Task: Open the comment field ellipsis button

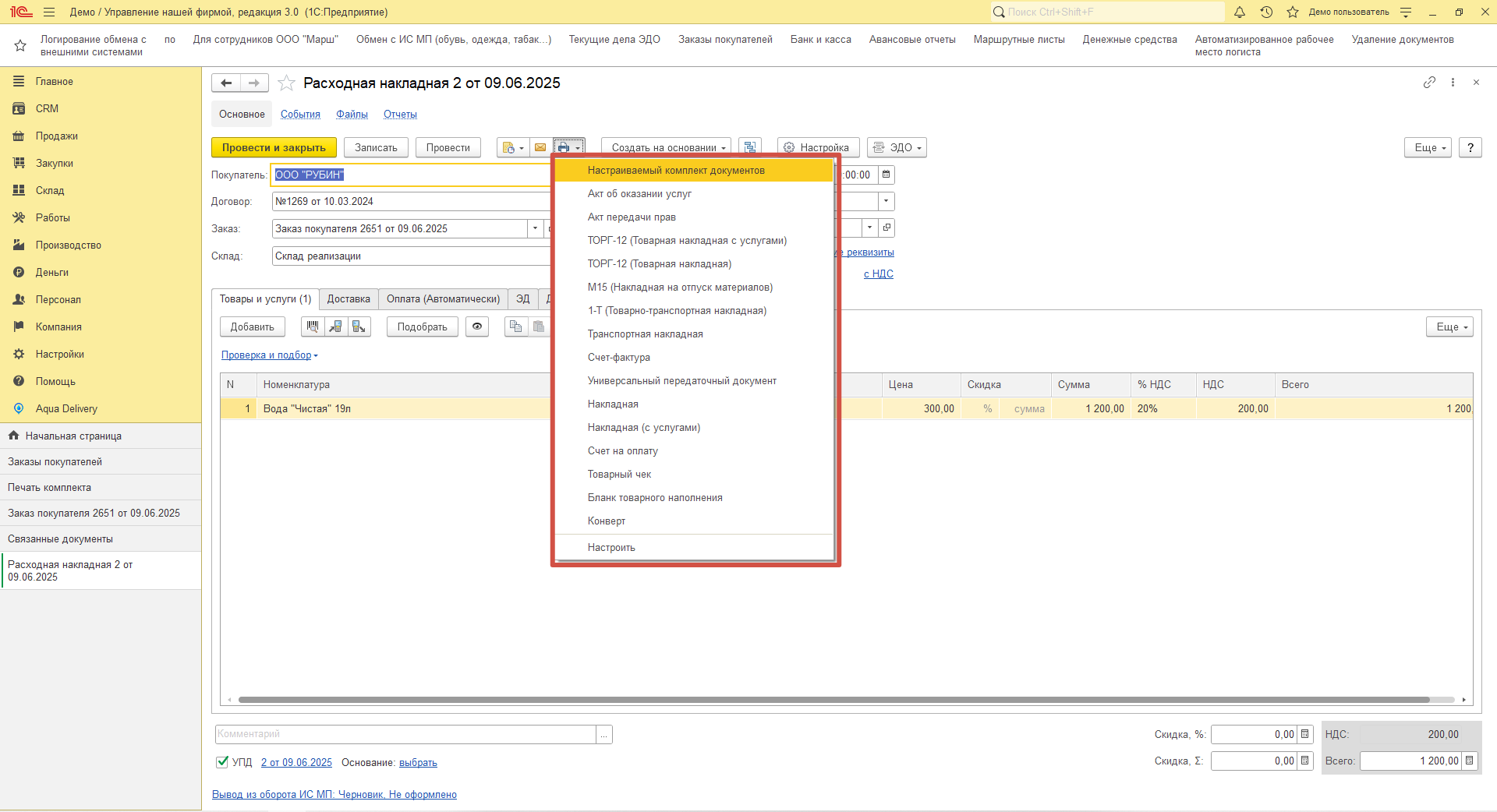Action: pyautogui.click(x=604, y=734)
